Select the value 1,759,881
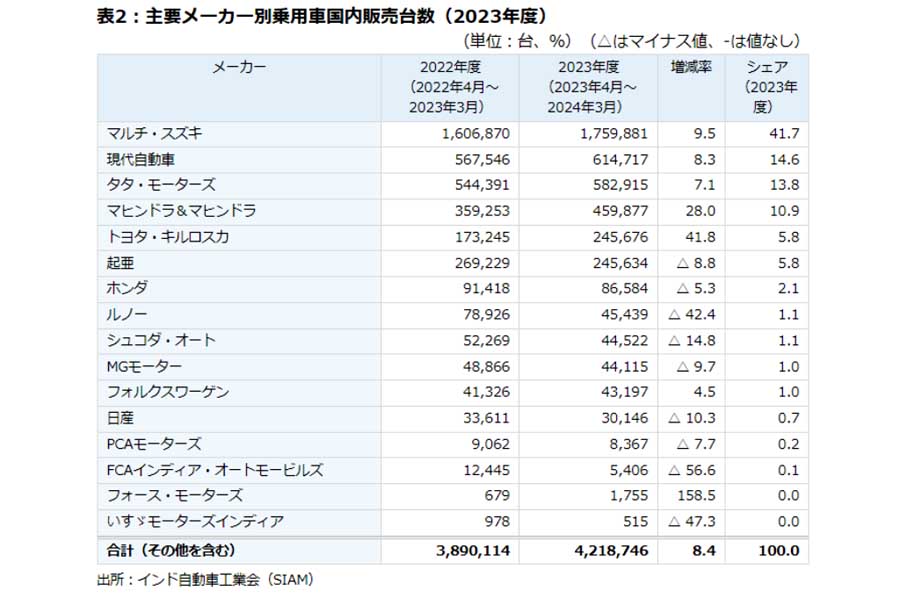Viewport: 900px width, 599px height. [x=614, y=134]
